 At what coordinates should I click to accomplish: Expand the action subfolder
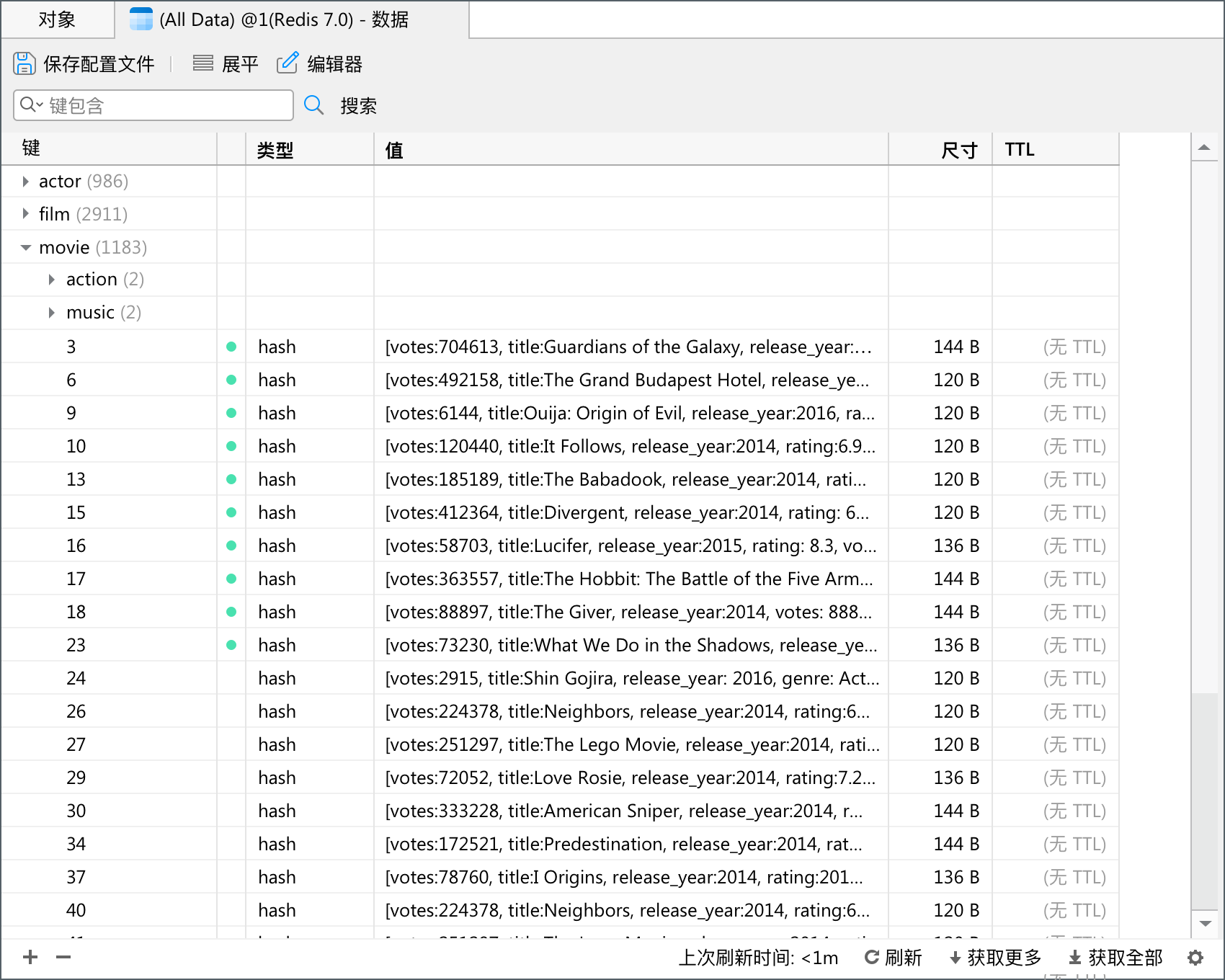click(52, 280)
